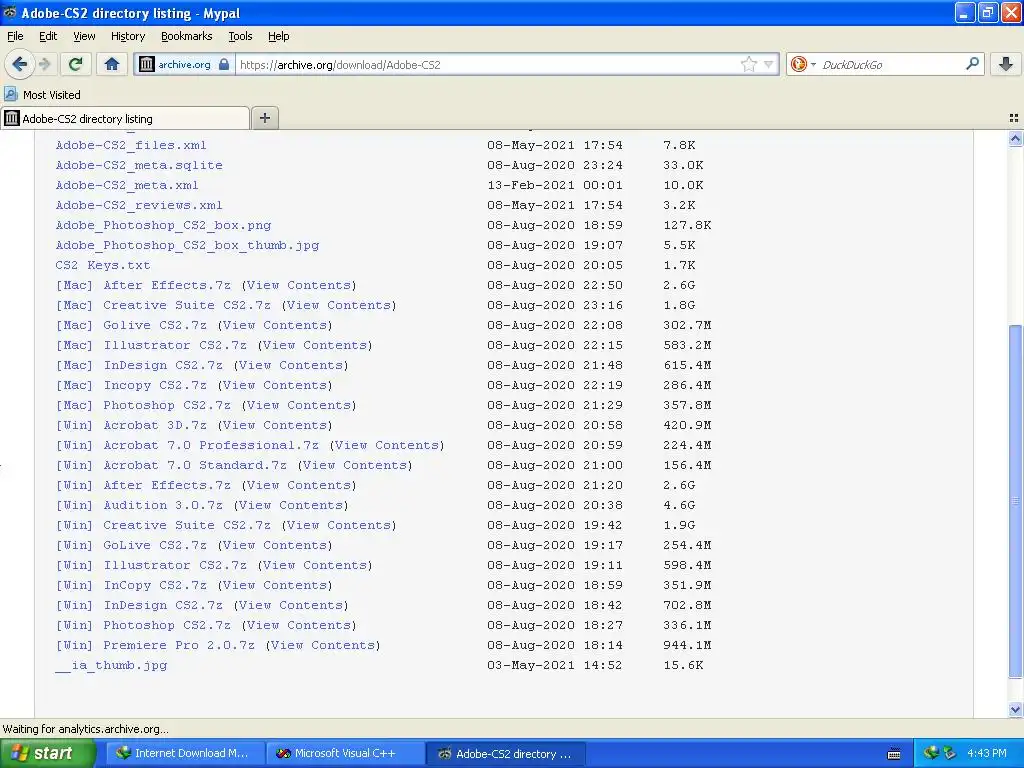The width and height of the screenshot is (1024, 768).
Task: View contents of [Win] Acrobat 7.0 Standard.7z
Action: 355,465
